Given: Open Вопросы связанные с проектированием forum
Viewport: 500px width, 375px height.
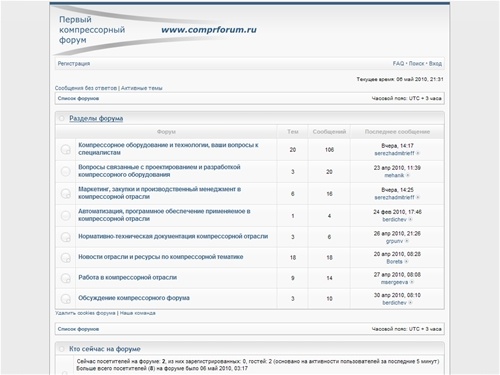Looking at the screenshot, I should (x=159, y=171).
